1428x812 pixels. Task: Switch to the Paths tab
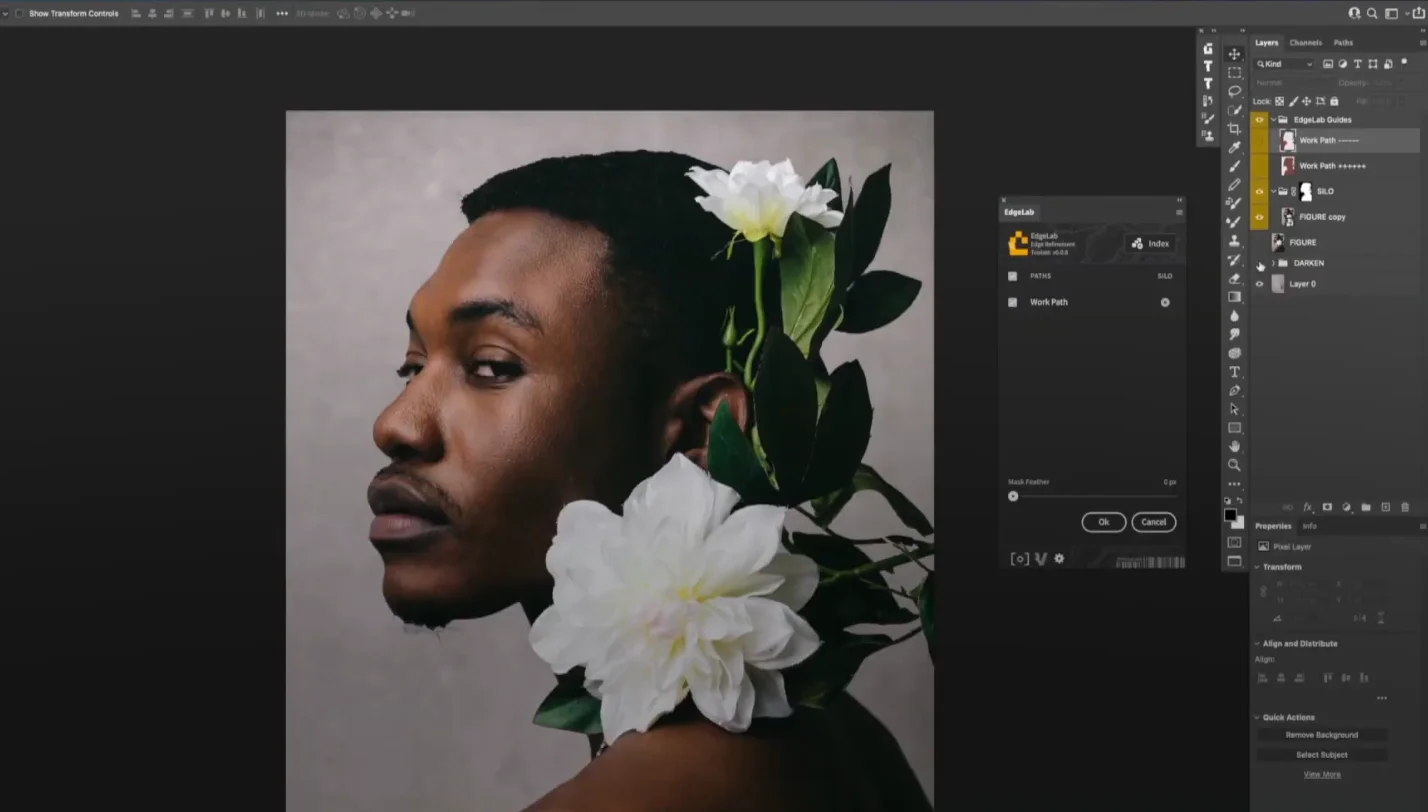click(x=1343, y=43)
